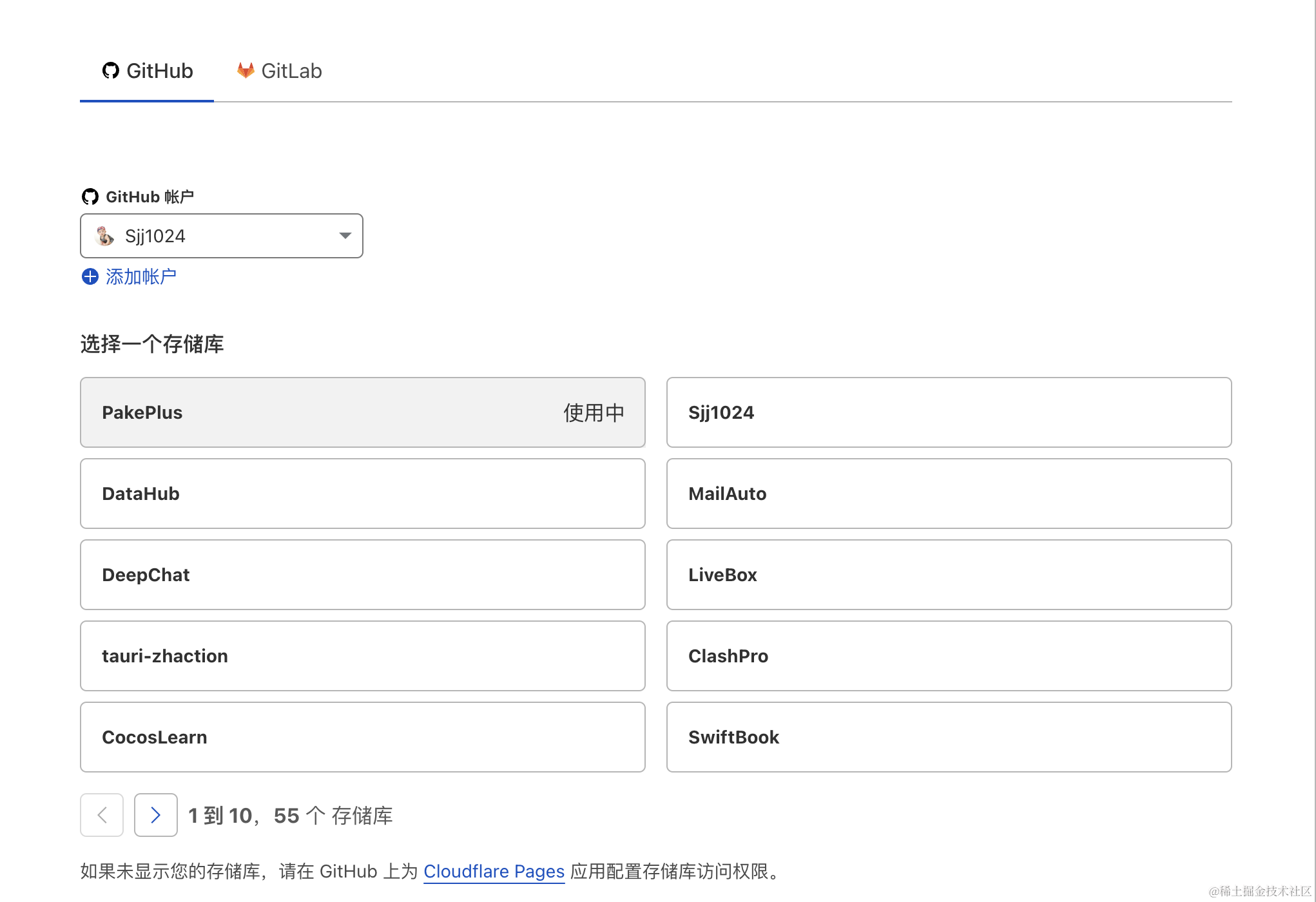1316x902 pixels.
Task: Select the PakePlus repository marked 使用中
Action: [x=362, y=412]
